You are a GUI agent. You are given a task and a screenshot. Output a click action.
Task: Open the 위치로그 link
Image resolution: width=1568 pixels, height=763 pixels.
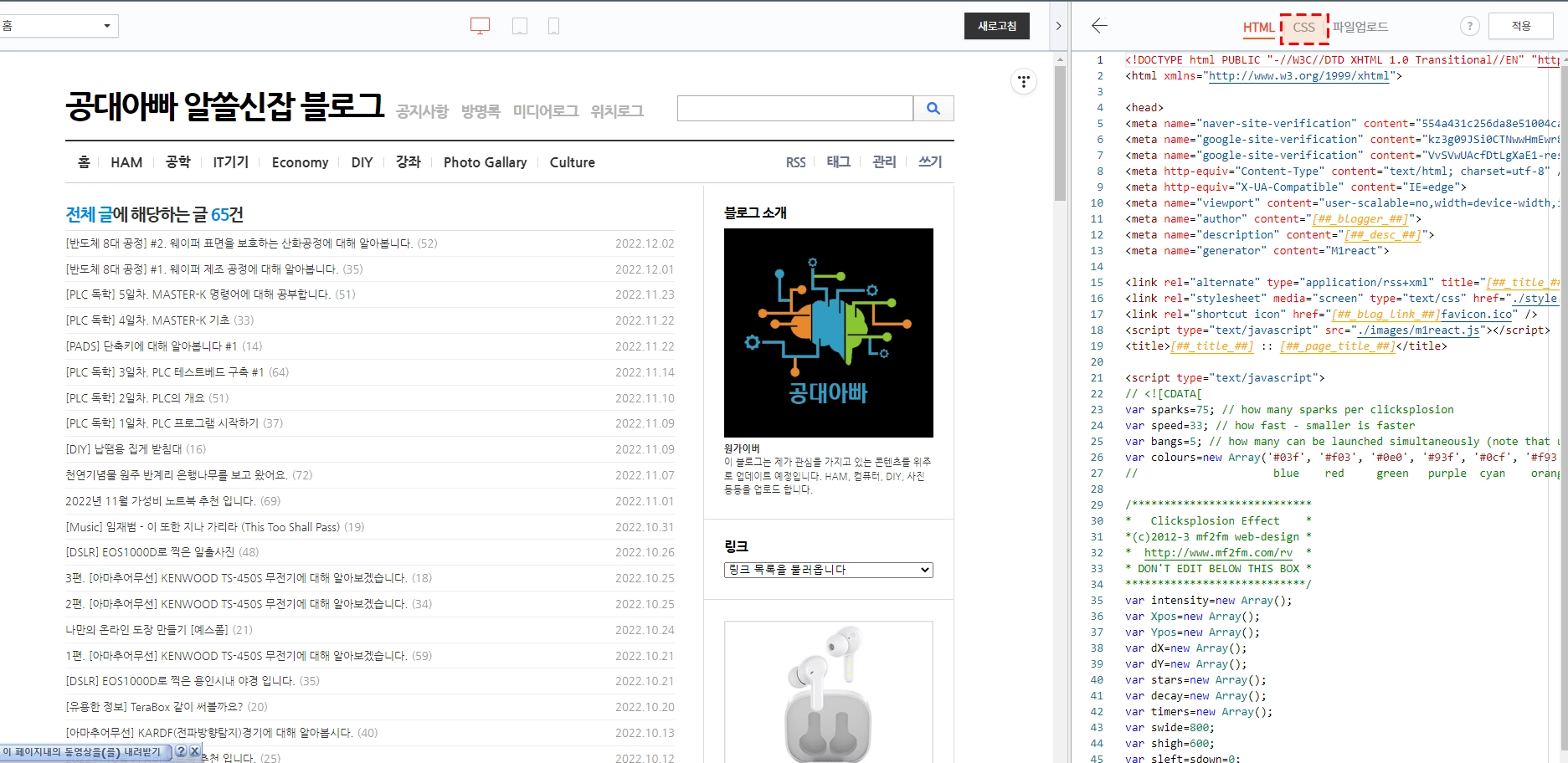point(617,111)
